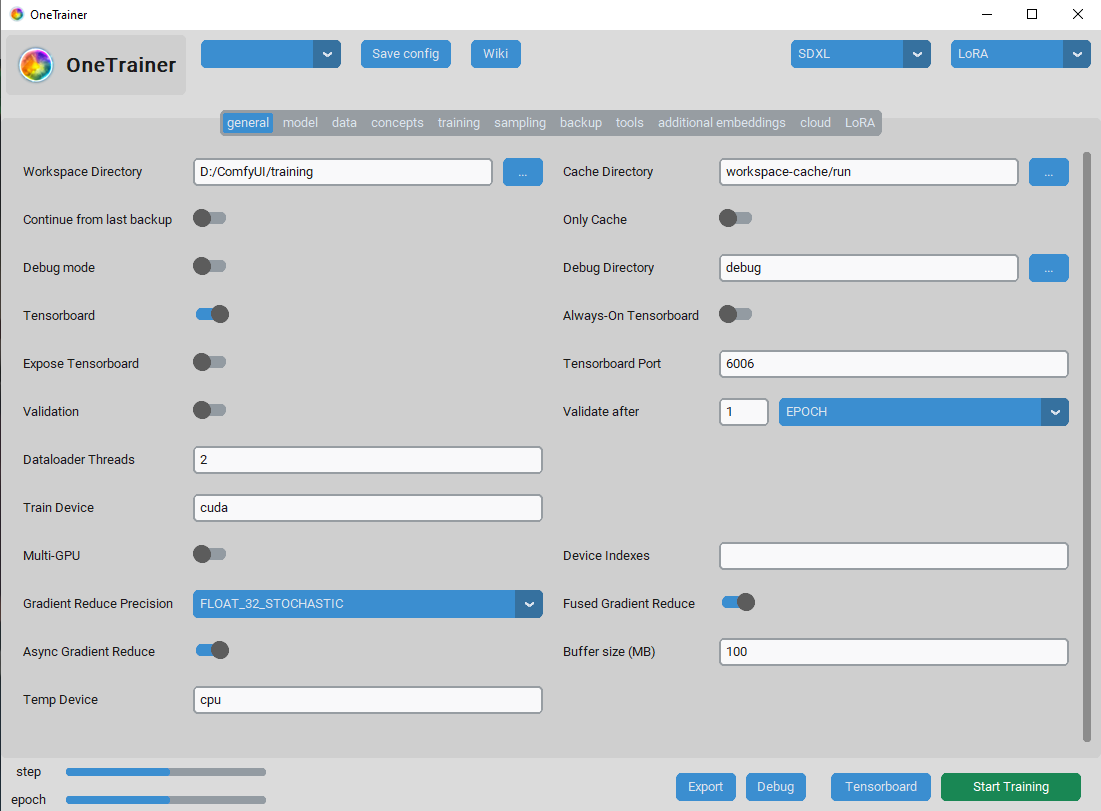Switch to the additional embeddings tab
The height and width of the screenshot is (811, 1101).
(x=722, y=123)
